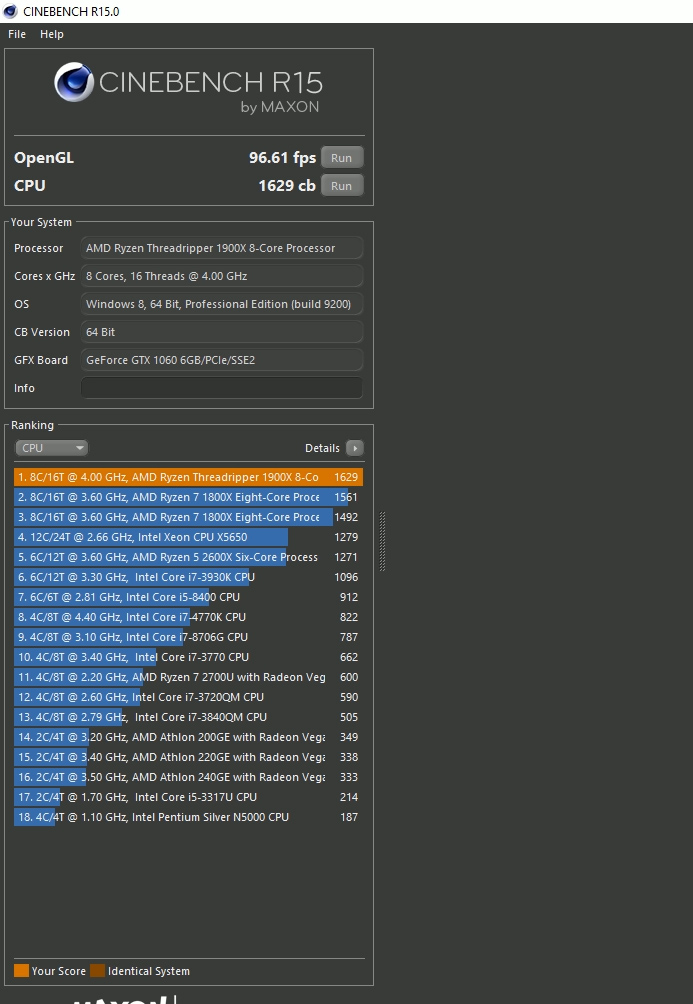Click the Cinebench app icon in title bar
Screen dimensions: 693x1004
pos(10,12)
